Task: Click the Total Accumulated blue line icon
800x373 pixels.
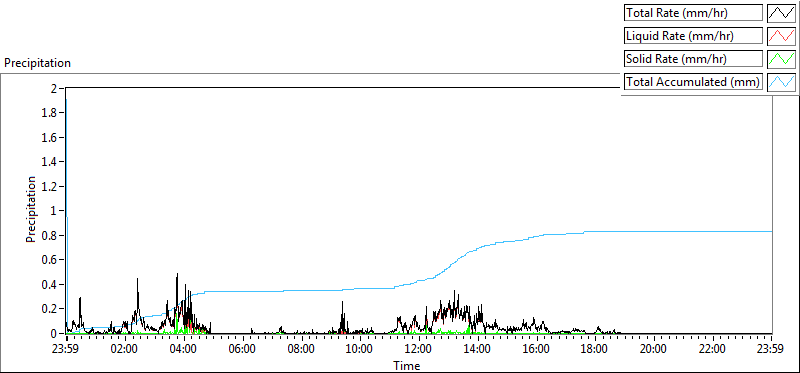Action: (782, 81)
